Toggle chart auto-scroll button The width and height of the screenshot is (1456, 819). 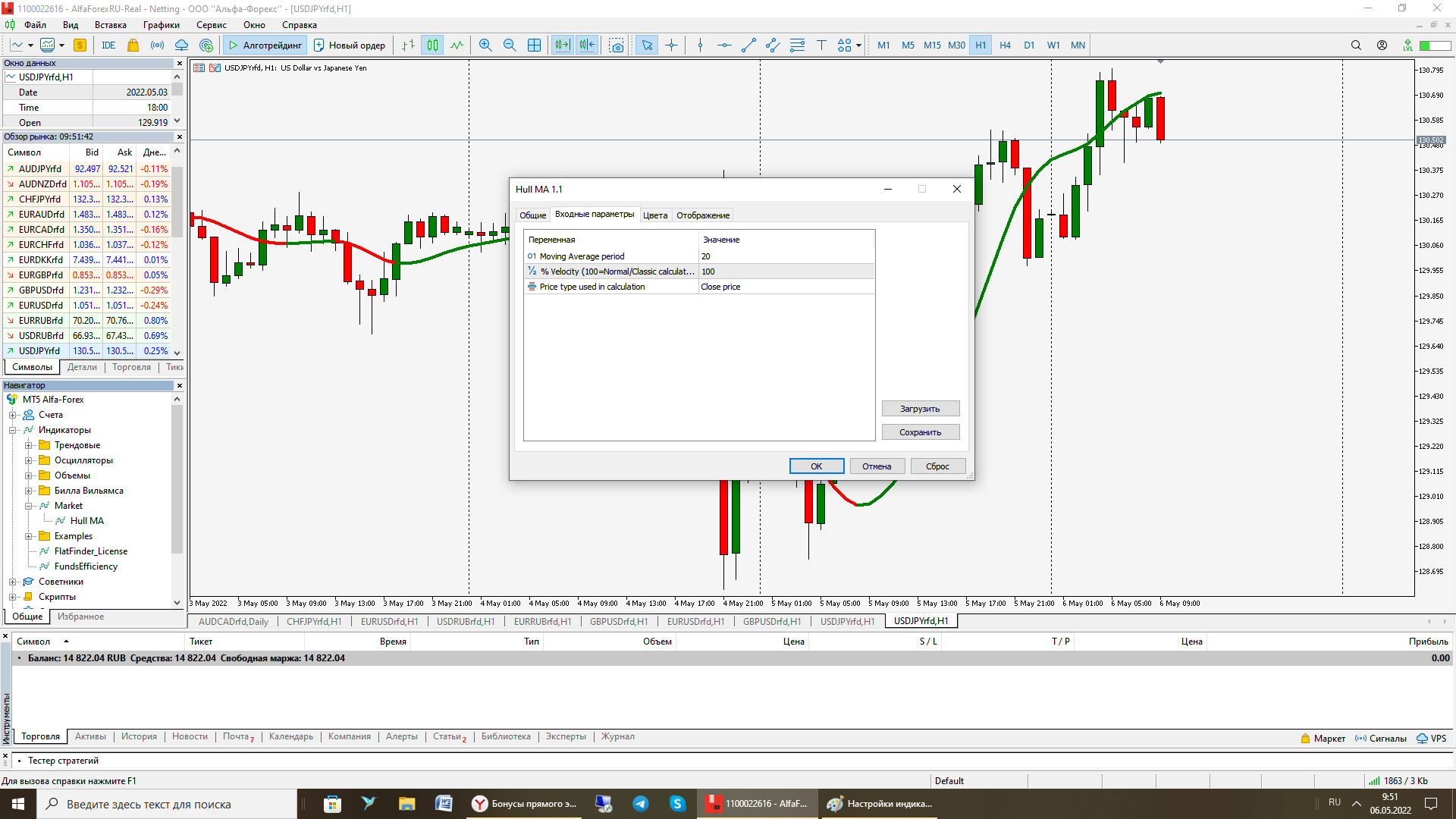562,45
